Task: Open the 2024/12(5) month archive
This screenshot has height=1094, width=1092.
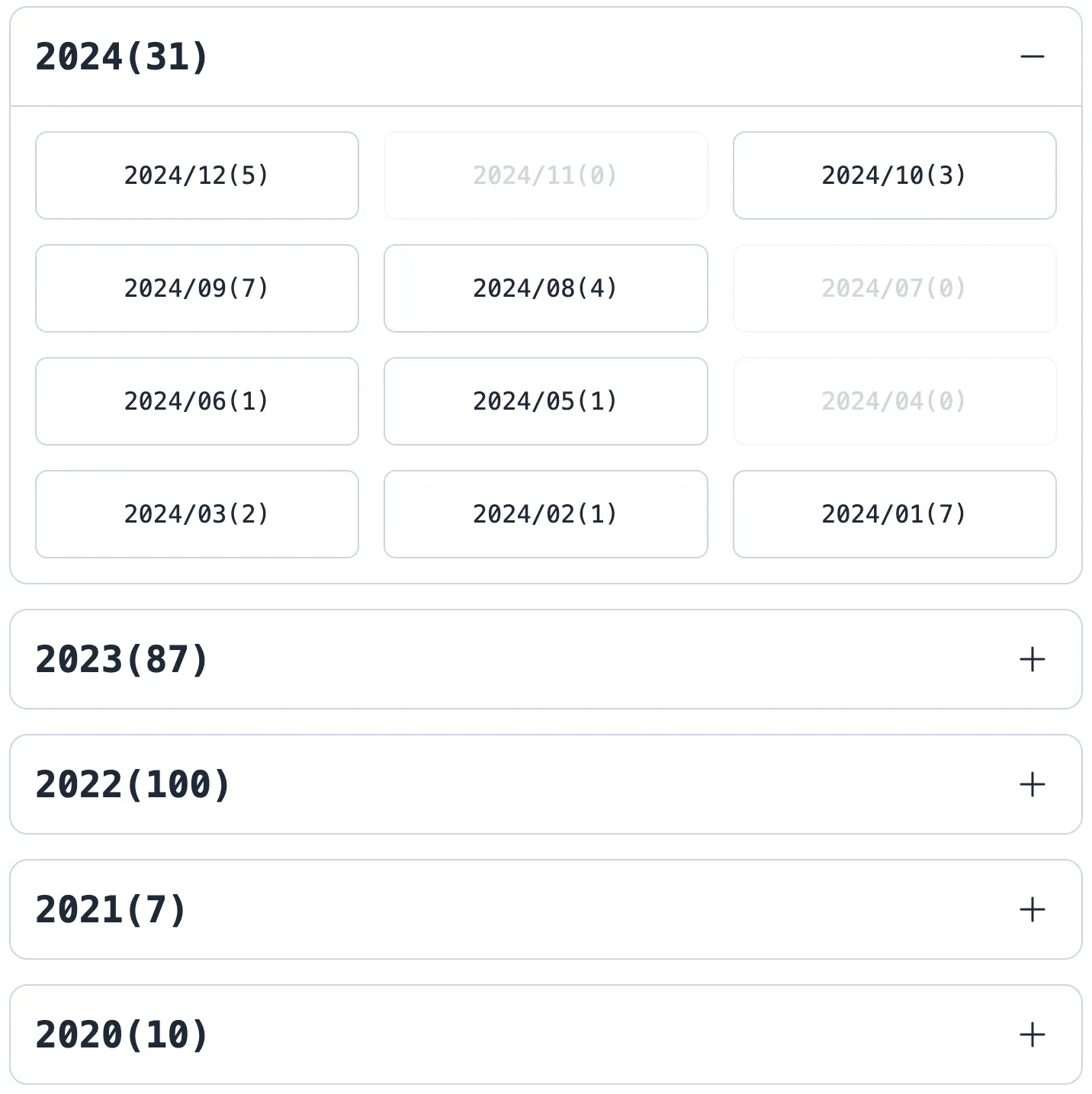Action: pos(197,175)
